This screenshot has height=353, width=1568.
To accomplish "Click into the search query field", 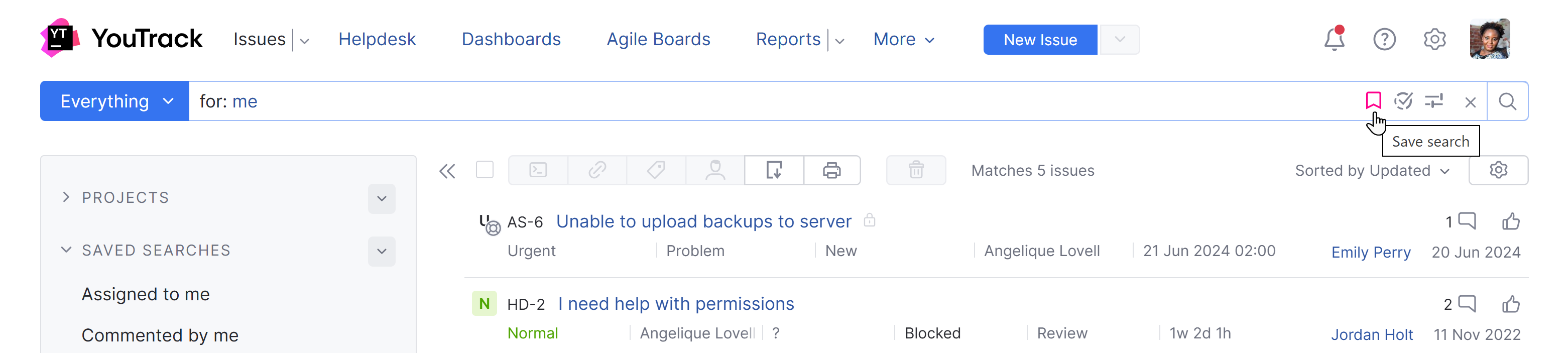I will tap(731, 101).
